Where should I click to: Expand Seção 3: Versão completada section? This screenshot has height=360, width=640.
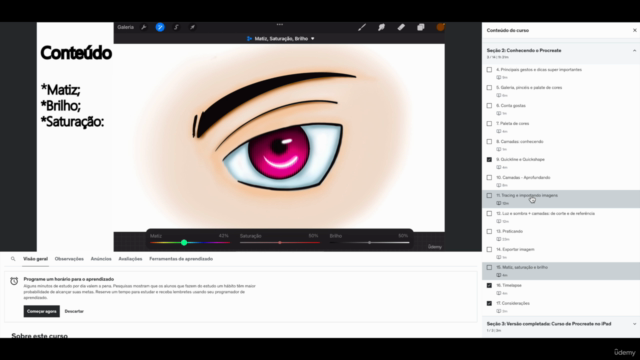click(634, 324)
